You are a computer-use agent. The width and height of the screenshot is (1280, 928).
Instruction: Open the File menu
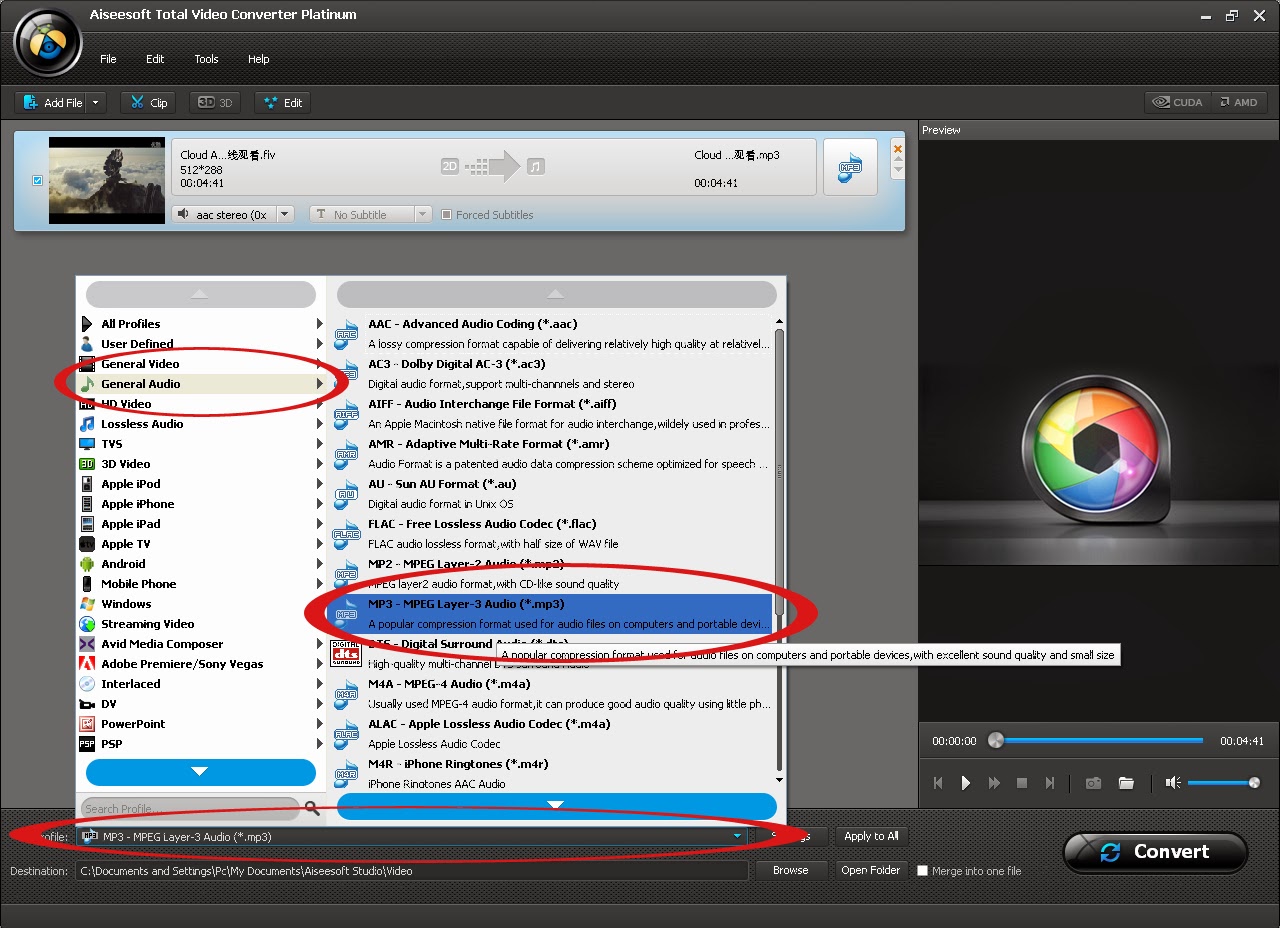[108, 59]
